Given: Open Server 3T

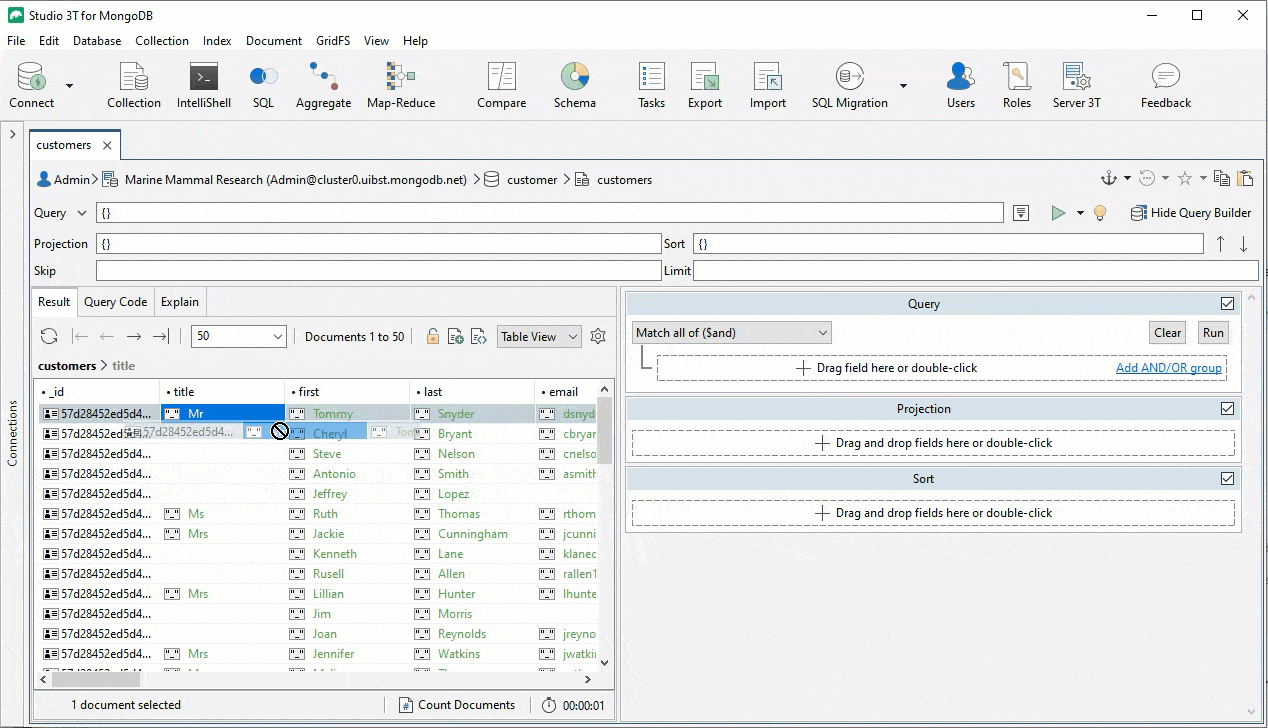Looking at the screenshot, I should point(1076,85).
